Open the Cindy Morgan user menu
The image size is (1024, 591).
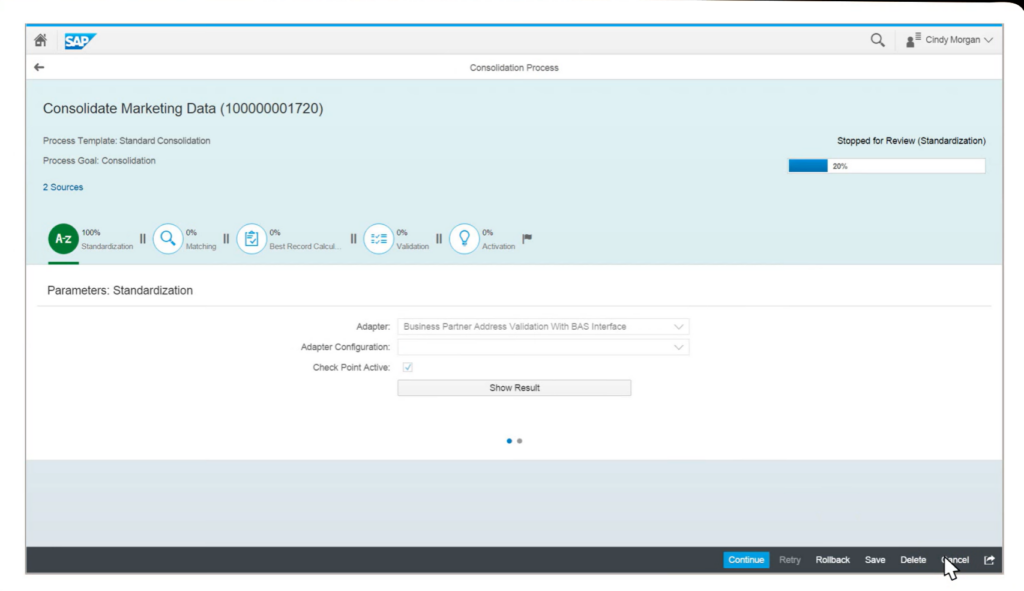[x=948, y=40]
